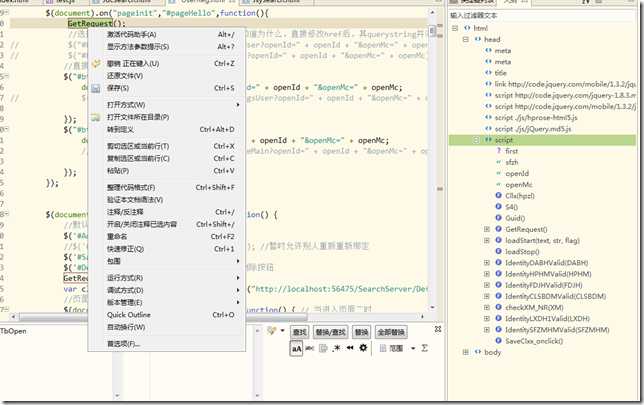This screenshot has height=405, width=644.
Task: Click the S4() function icon in outline
Action: click(498, 207)
